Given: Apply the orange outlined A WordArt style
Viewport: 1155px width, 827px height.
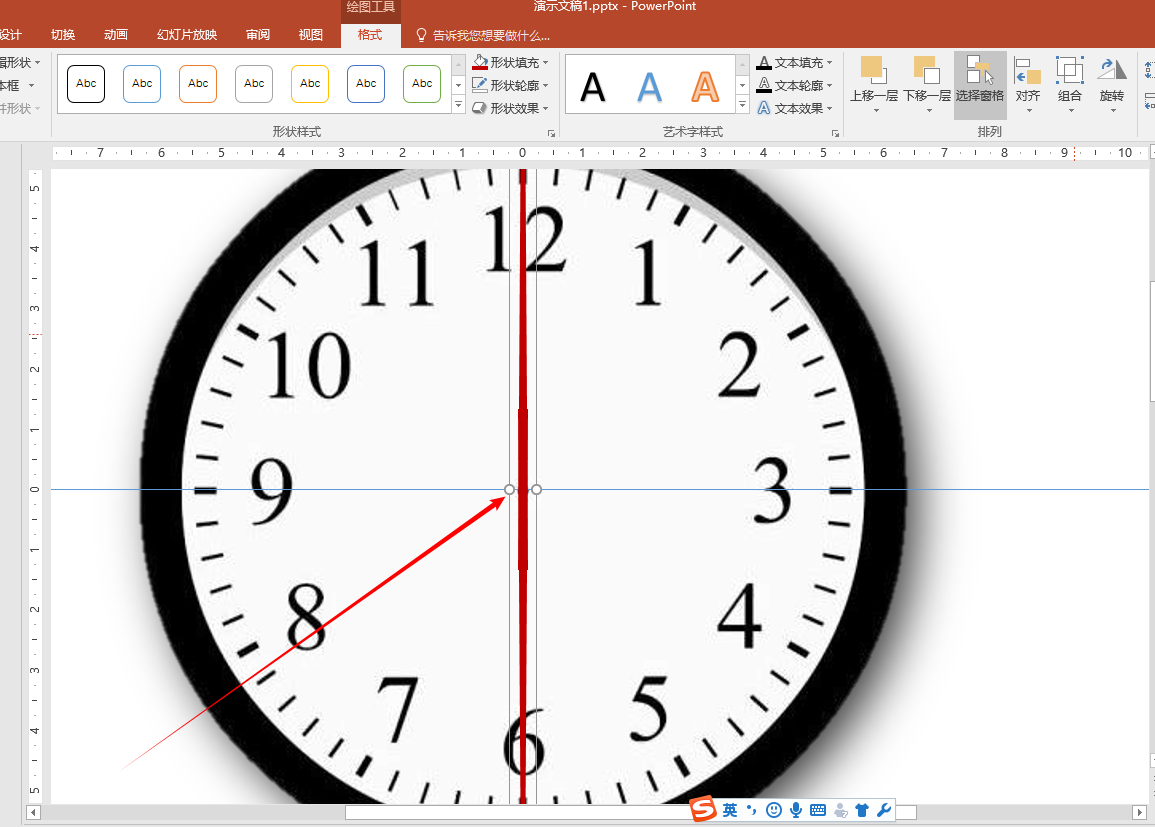Looking at the screenshot, I should pos(705,88).
